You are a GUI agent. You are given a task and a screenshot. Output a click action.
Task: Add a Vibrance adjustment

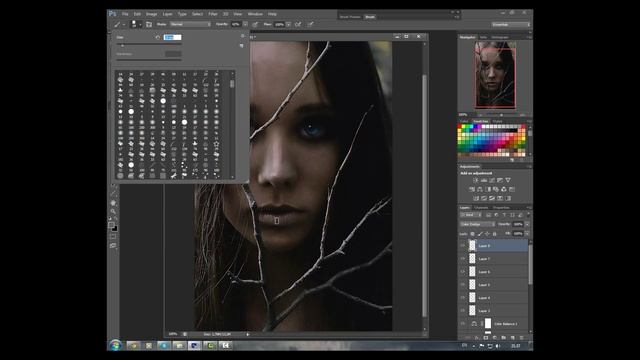[x=508, y=180]
